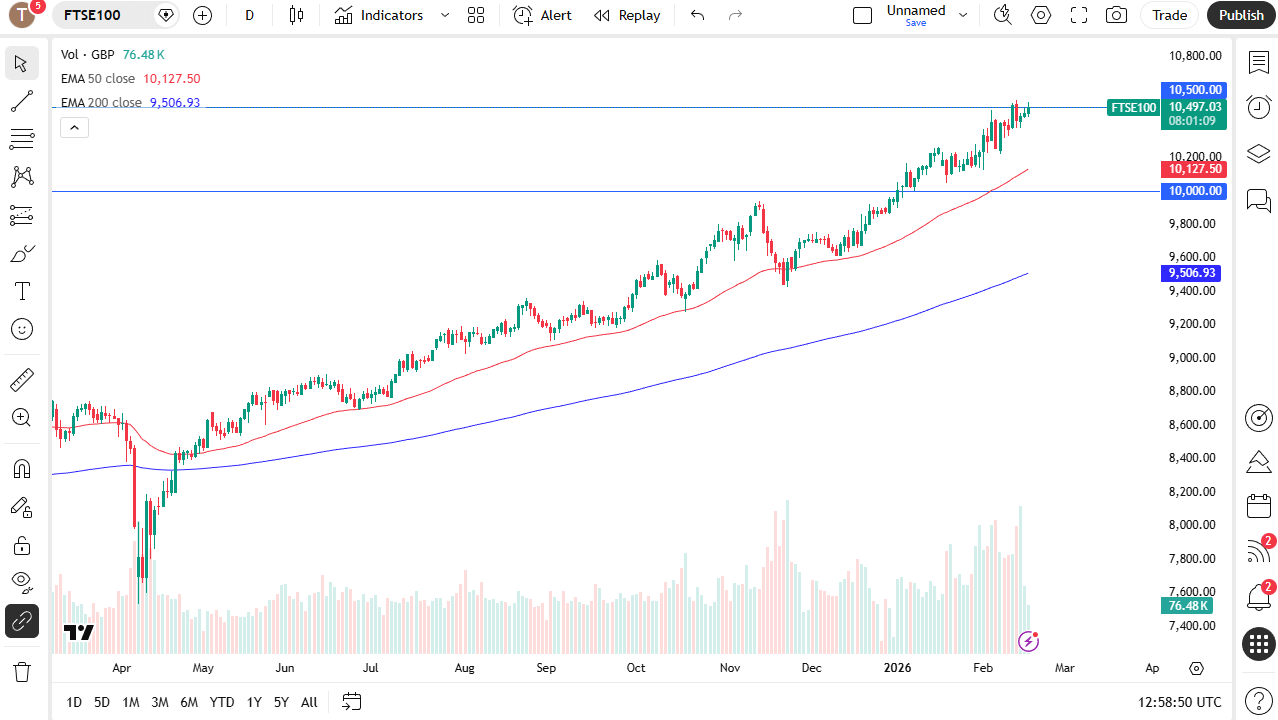1278x720 pixels.
Task: Toggle magnet mode
Action: click(21, 468)
